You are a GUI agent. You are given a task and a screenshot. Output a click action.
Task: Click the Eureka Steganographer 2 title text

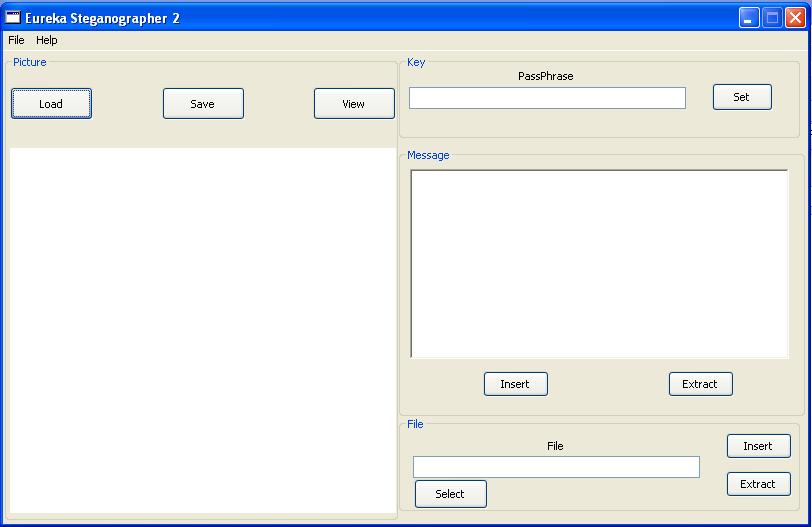102,19
